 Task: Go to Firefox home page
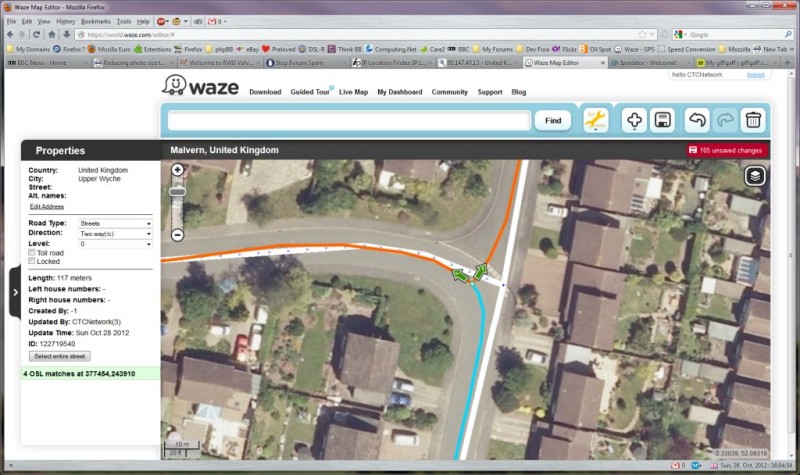point(52,34)
